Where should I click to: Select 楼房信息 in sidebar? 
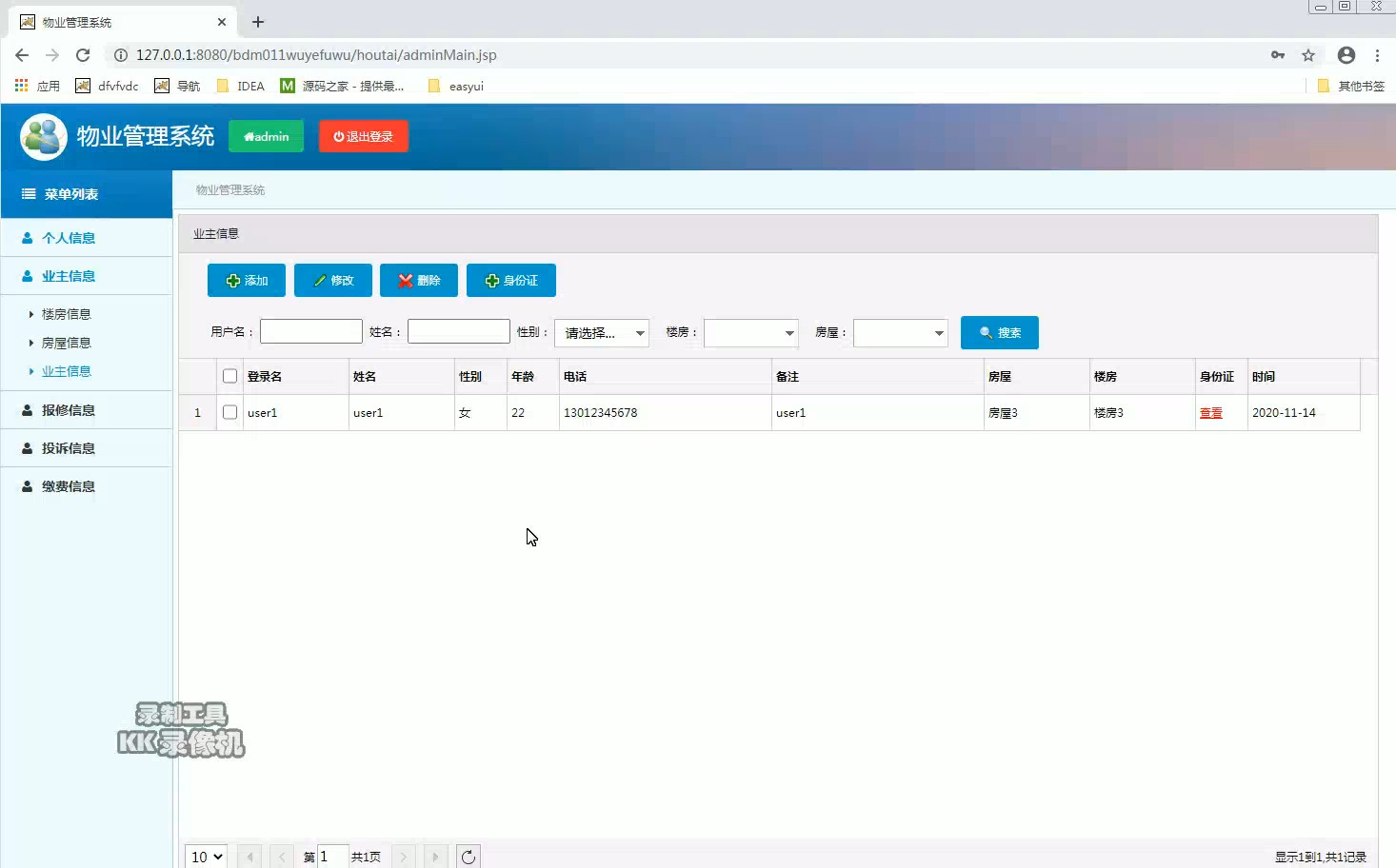pyautogui.click(x=66, y=314)
